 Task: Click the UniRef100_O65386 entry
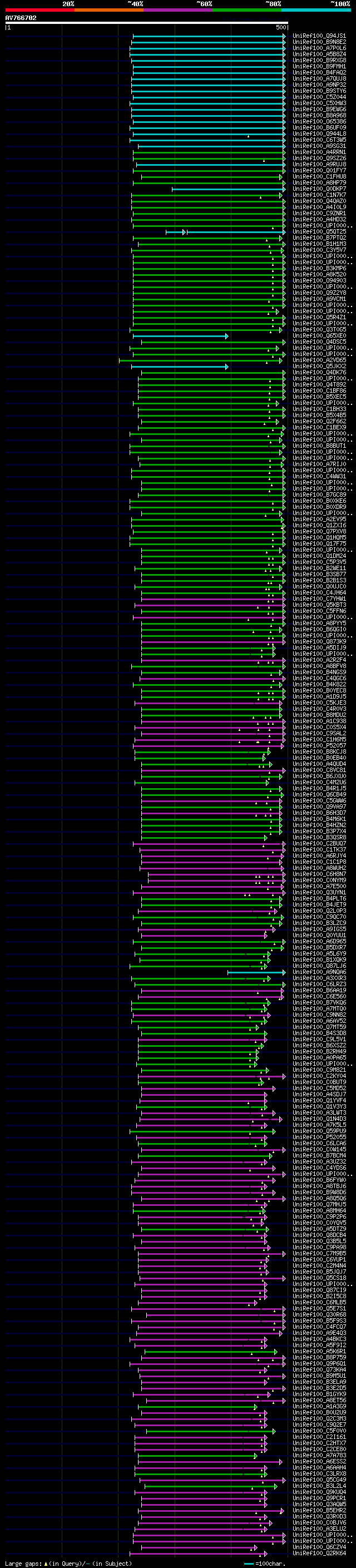(319, 121)
